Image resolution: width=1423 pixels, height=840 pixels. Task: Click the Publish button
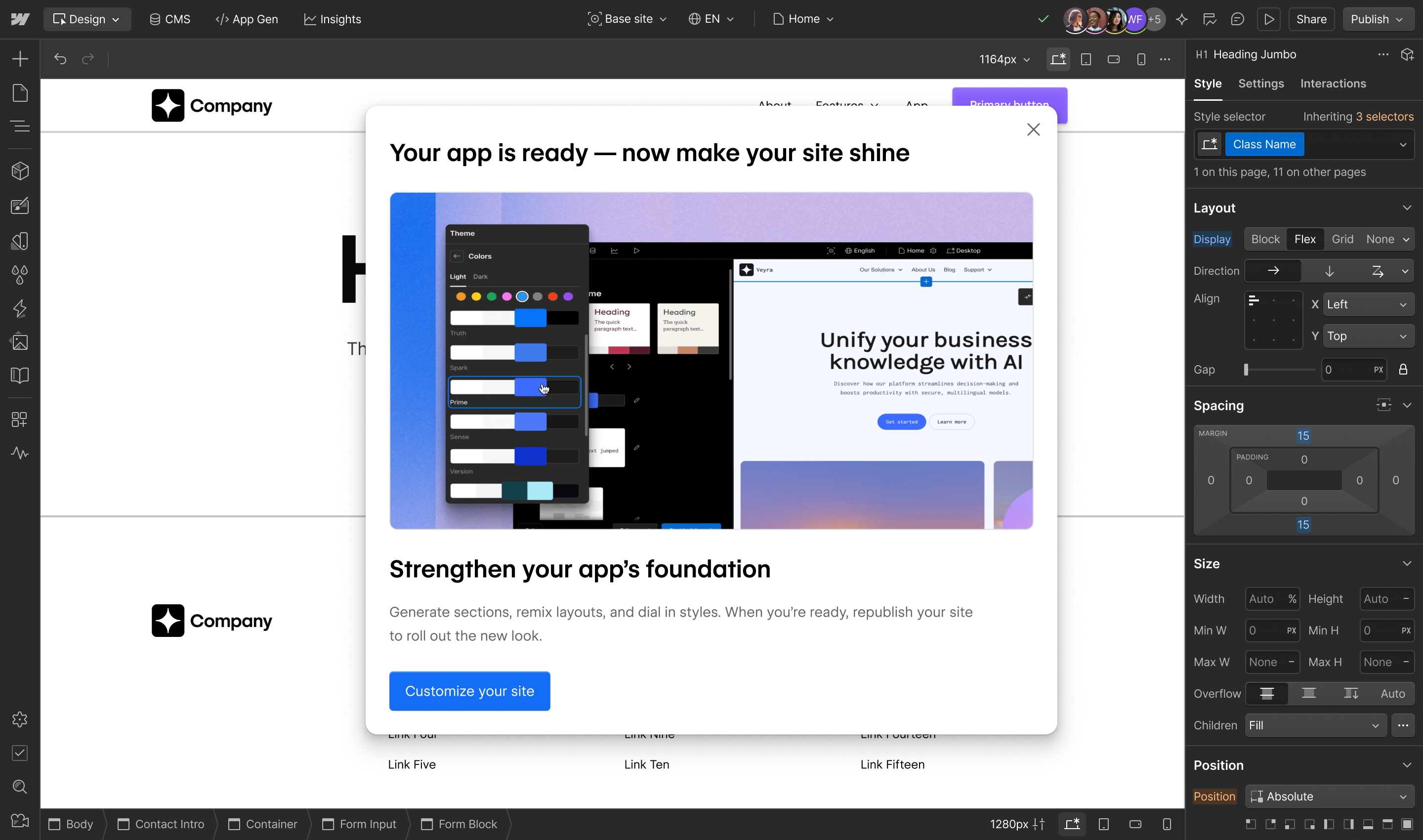[1378, 19]
